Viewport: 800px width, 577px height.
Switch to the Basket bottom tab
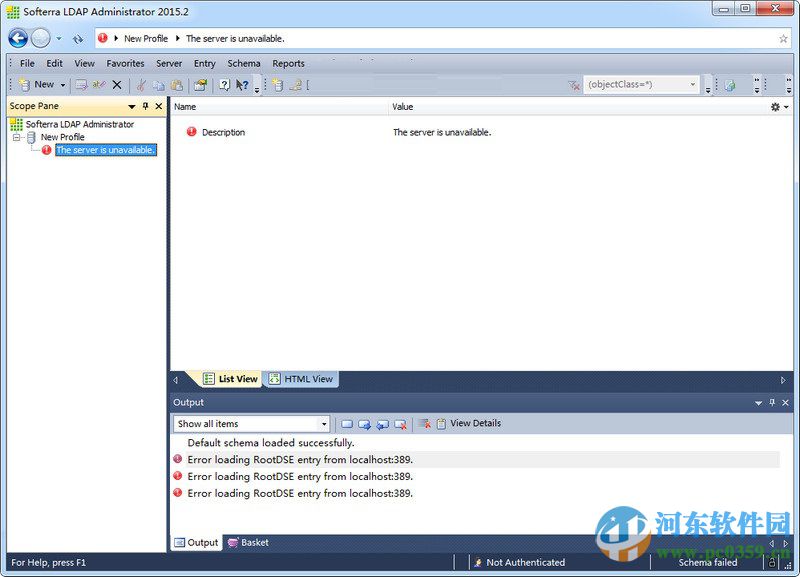click(248, 543)
